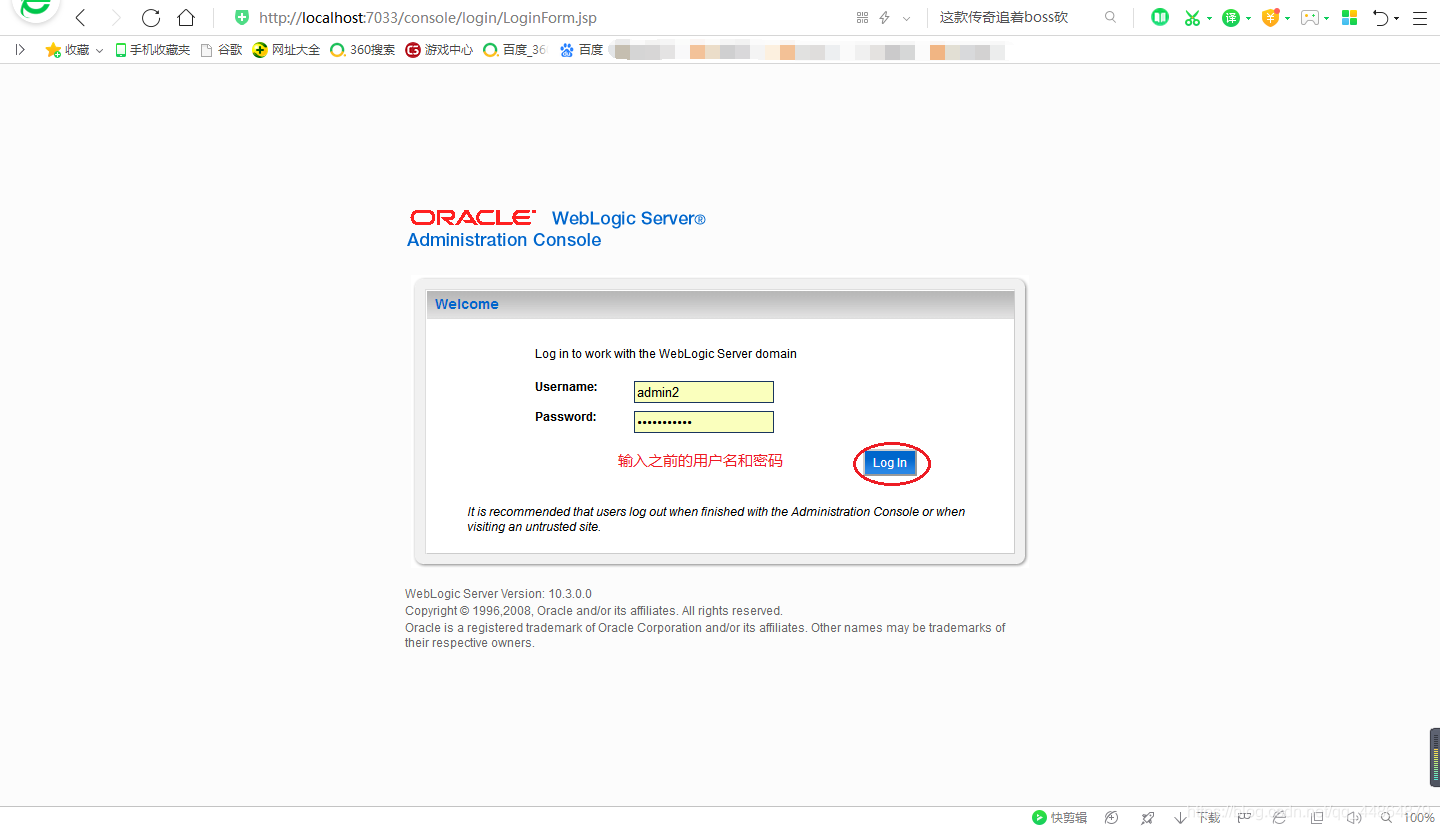
Task: Expand the address bar dropdown chevron
Action: click(906, 18)
